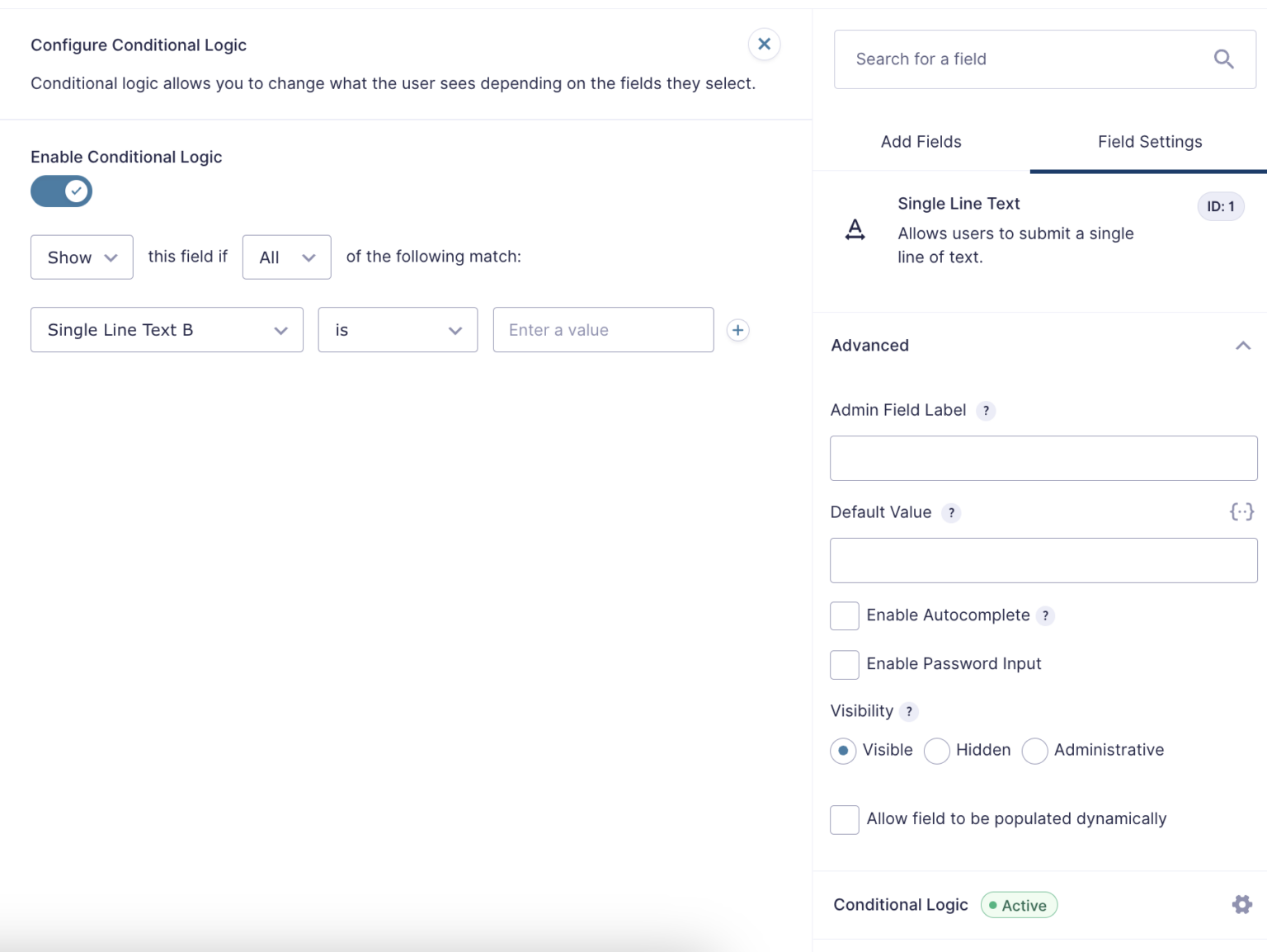Image resolution: width=1267 pixels, height=952 pixels.
Task: Click the Visibility help icon
Action: (x=908, y=711)
